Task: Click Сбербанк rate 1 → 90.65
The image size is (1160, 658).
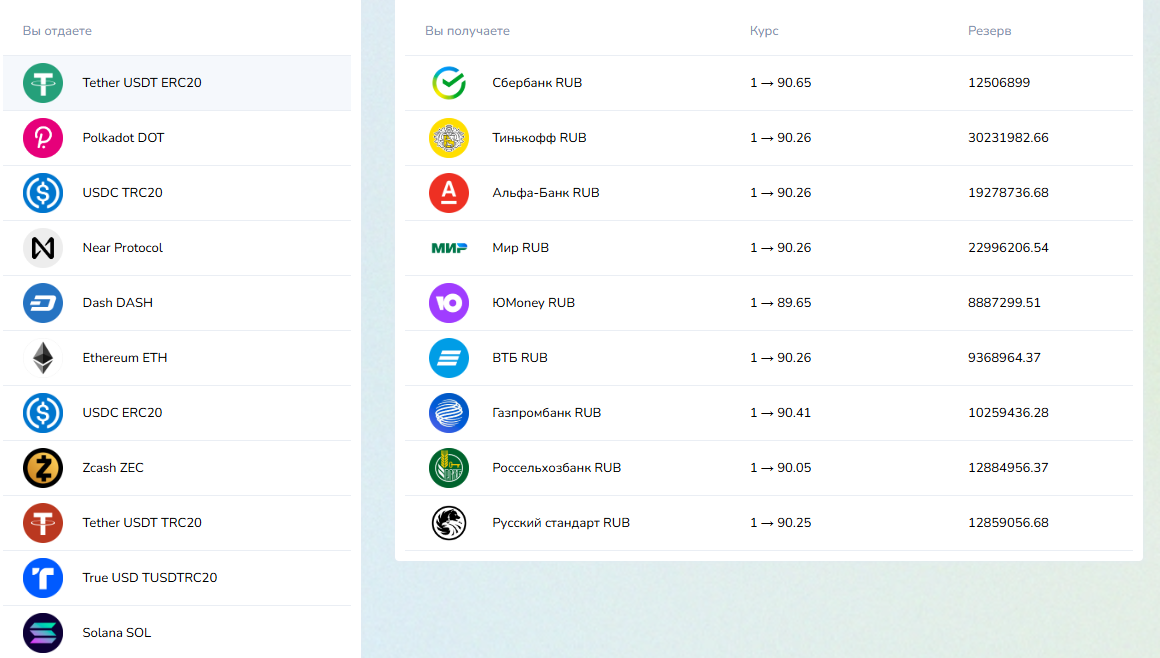Action: click(780, 83)
